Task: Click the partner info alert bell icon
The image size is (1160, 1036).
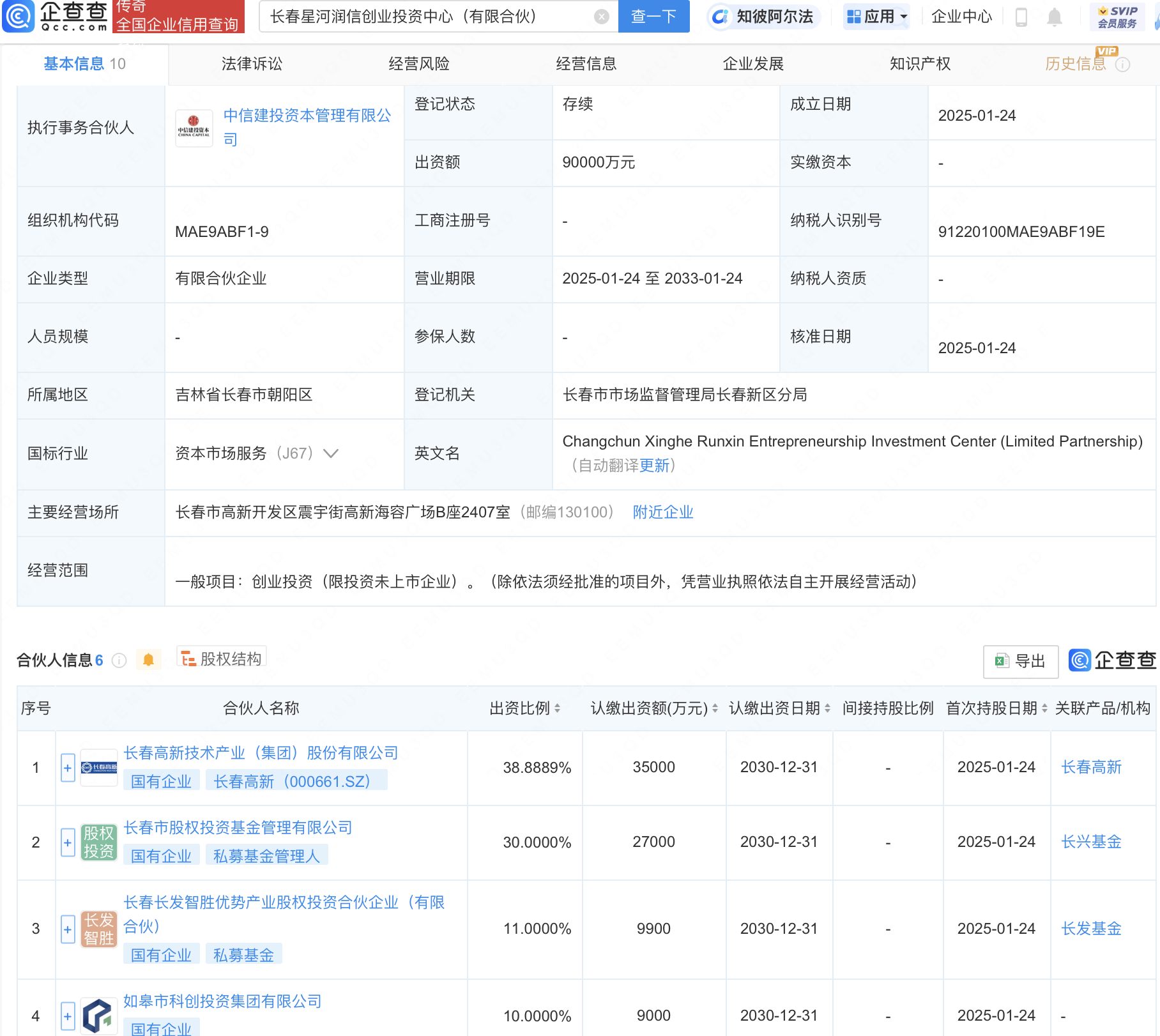Action: (148, 660)
